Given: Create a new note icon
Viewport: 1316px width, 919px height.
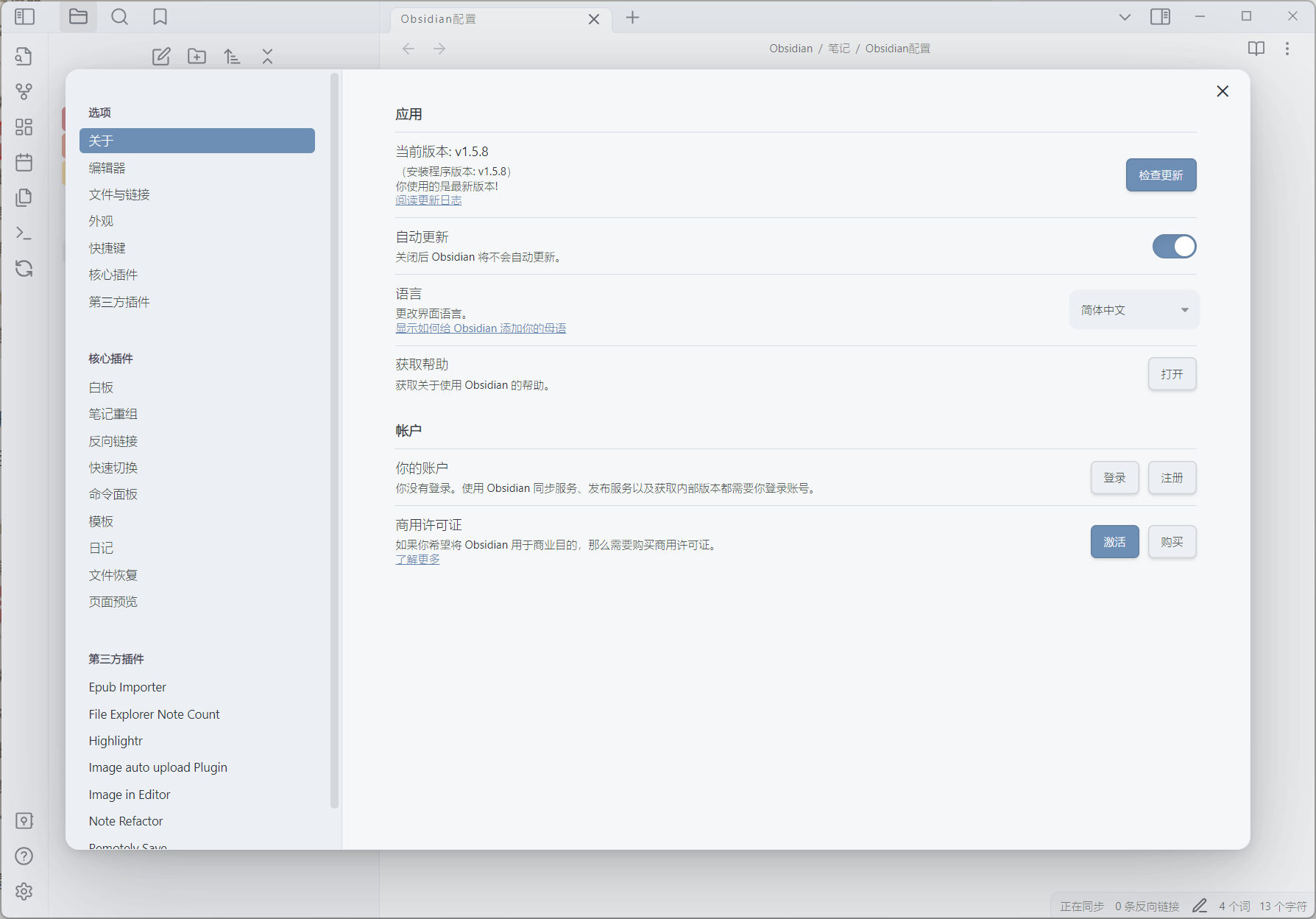Looking at the screenshot, I should click(161, 56).
